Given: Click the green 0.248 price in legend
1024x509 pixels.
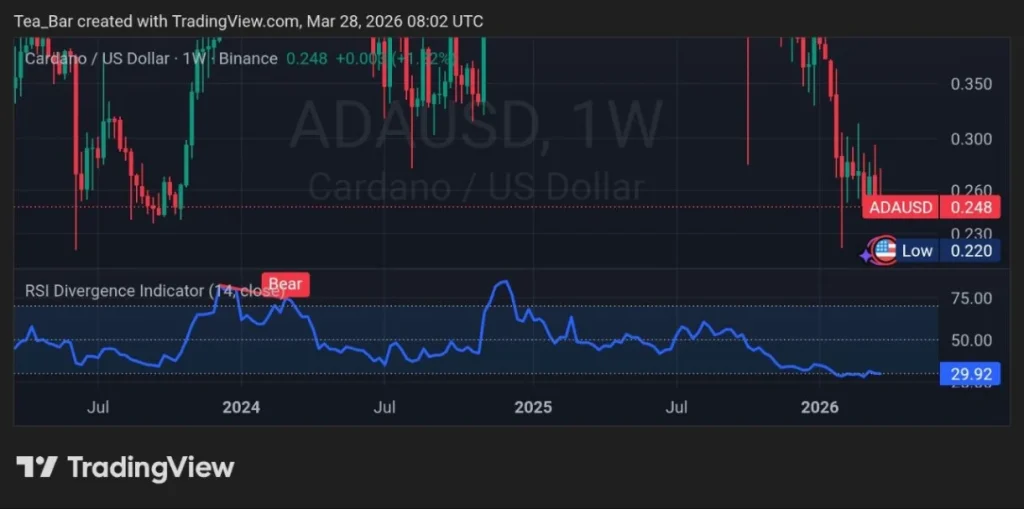Looking at the screenshot, I should point(307,59).
